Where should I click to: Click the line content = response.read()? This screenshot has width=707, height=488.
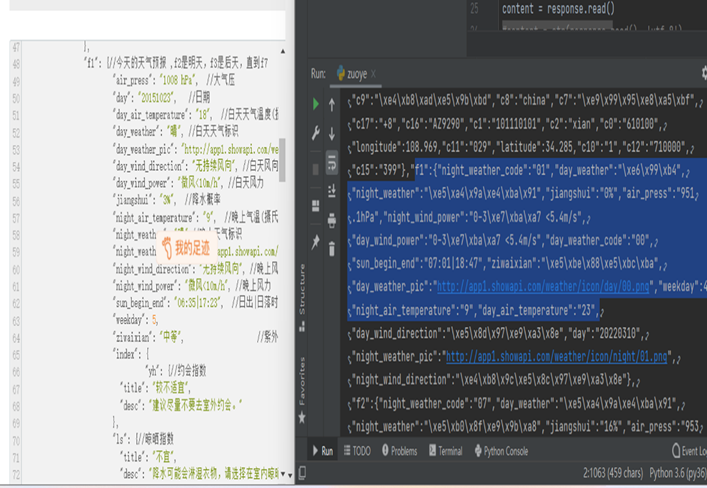click(x=558, y=9)
